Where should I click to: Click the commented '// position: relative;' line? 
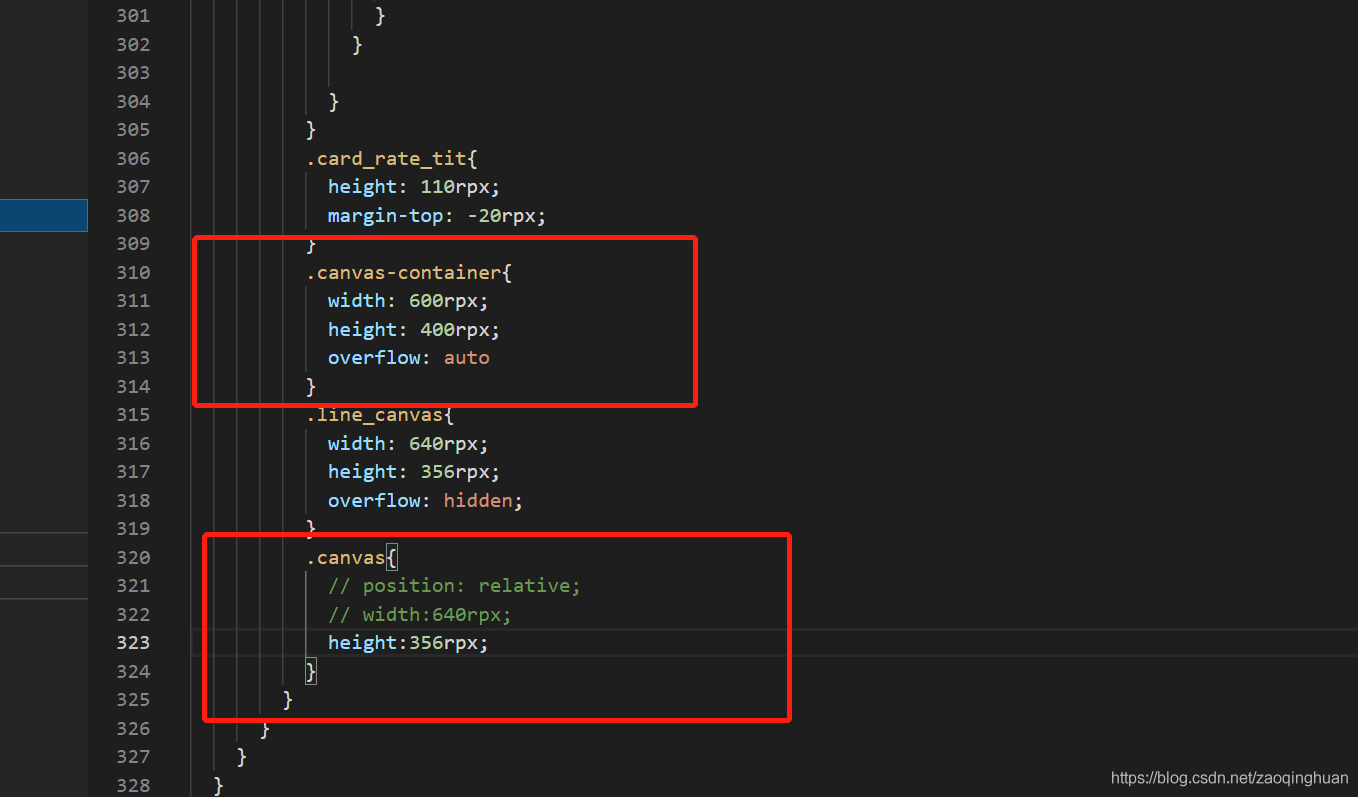click(x=454, y=585)
